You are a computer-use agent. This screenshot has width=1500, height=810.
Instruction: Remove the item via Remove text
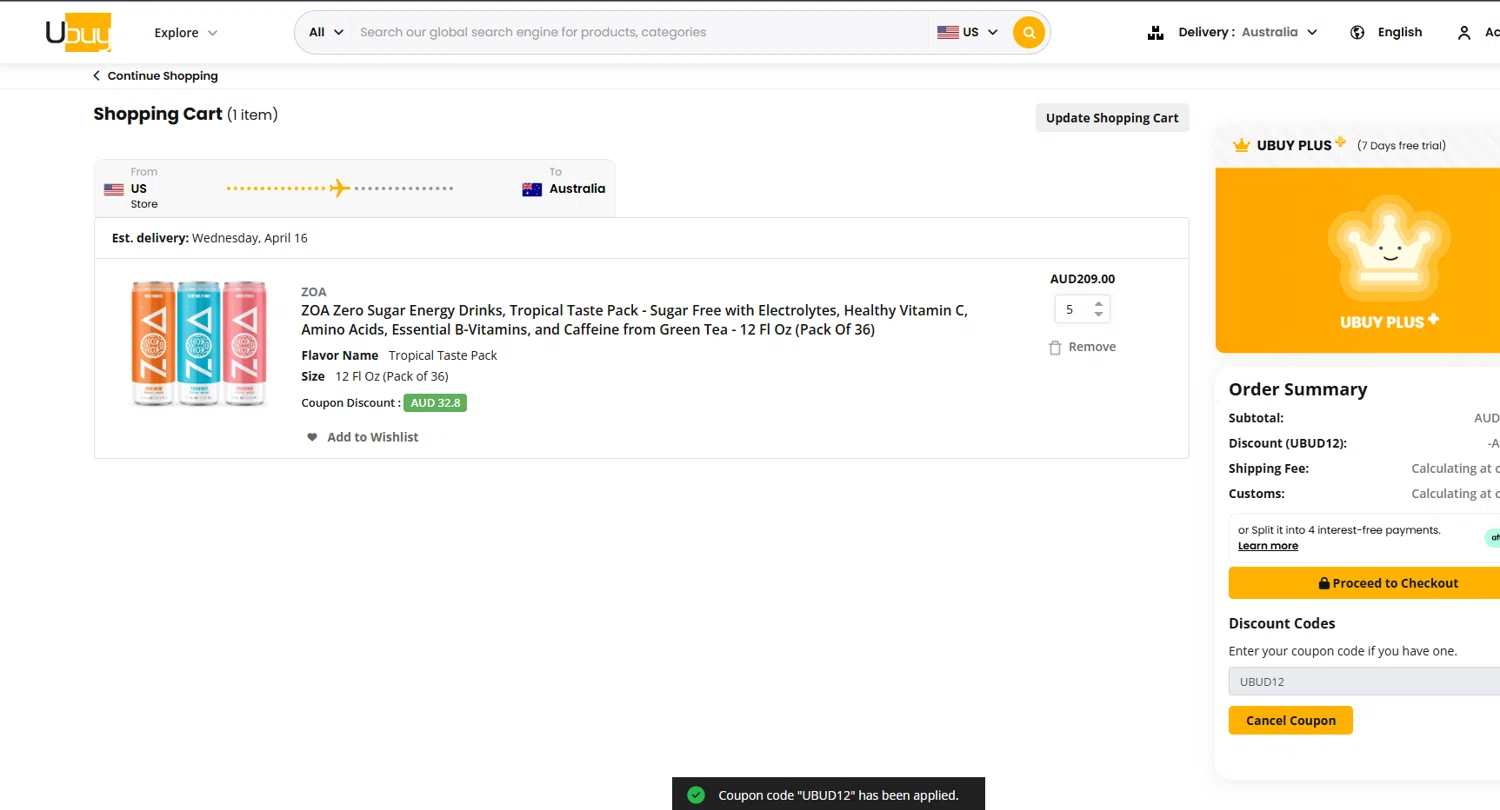tap(1092, 347)
